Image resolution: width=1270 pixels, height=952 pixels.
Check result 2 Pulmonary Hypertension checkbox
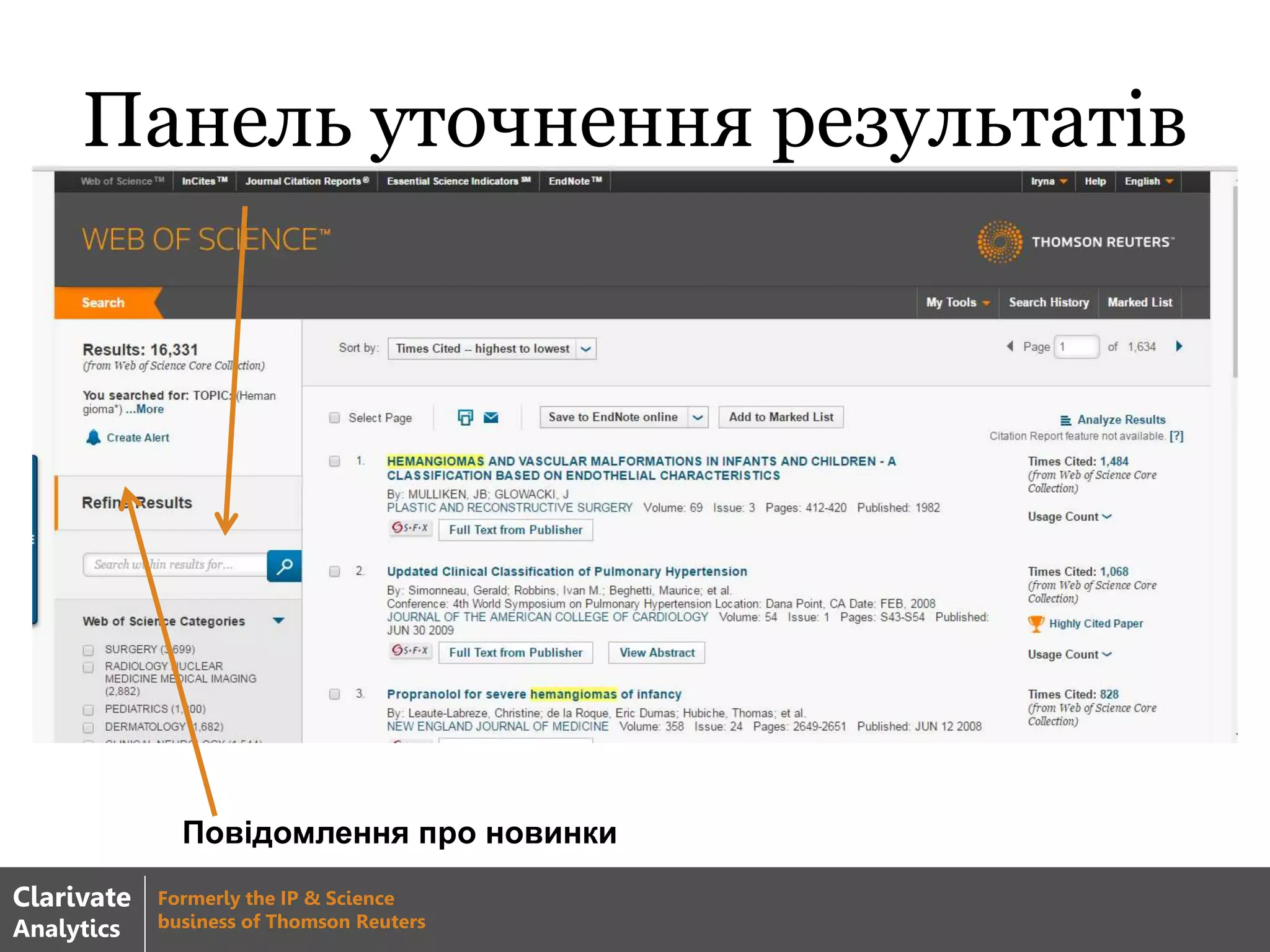pyautogui.click(x=334, y=571)
